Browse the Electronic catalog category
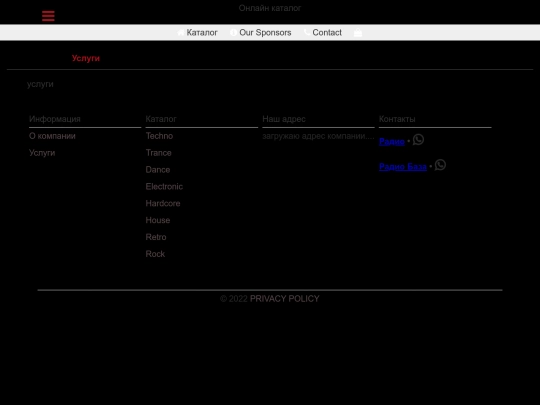The image size is (540, 405). coord(164,187)
